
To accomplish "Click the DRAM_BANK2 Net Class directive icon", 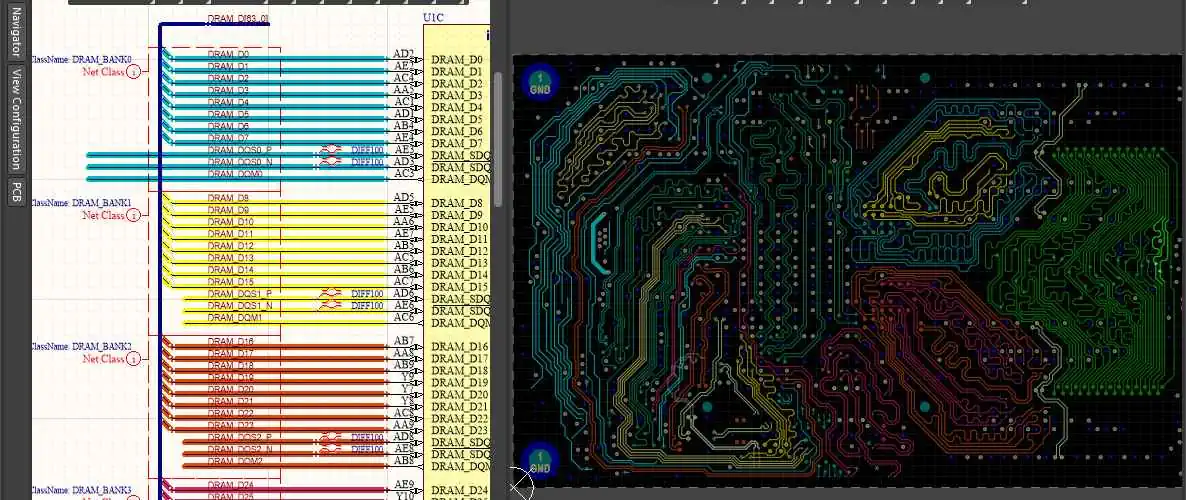I will pos(134,359).
